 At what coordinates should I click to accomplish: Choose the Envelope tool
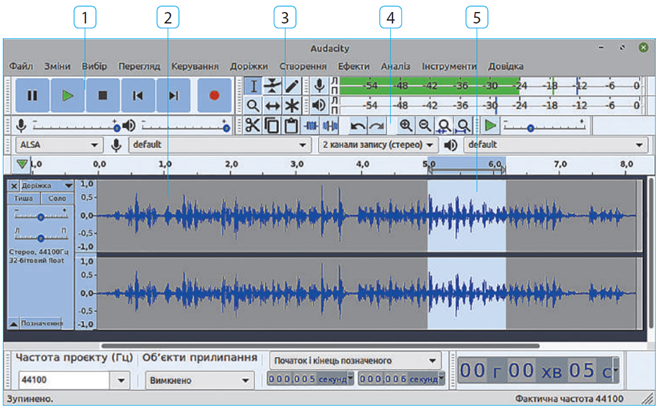[x=273, y=85]
